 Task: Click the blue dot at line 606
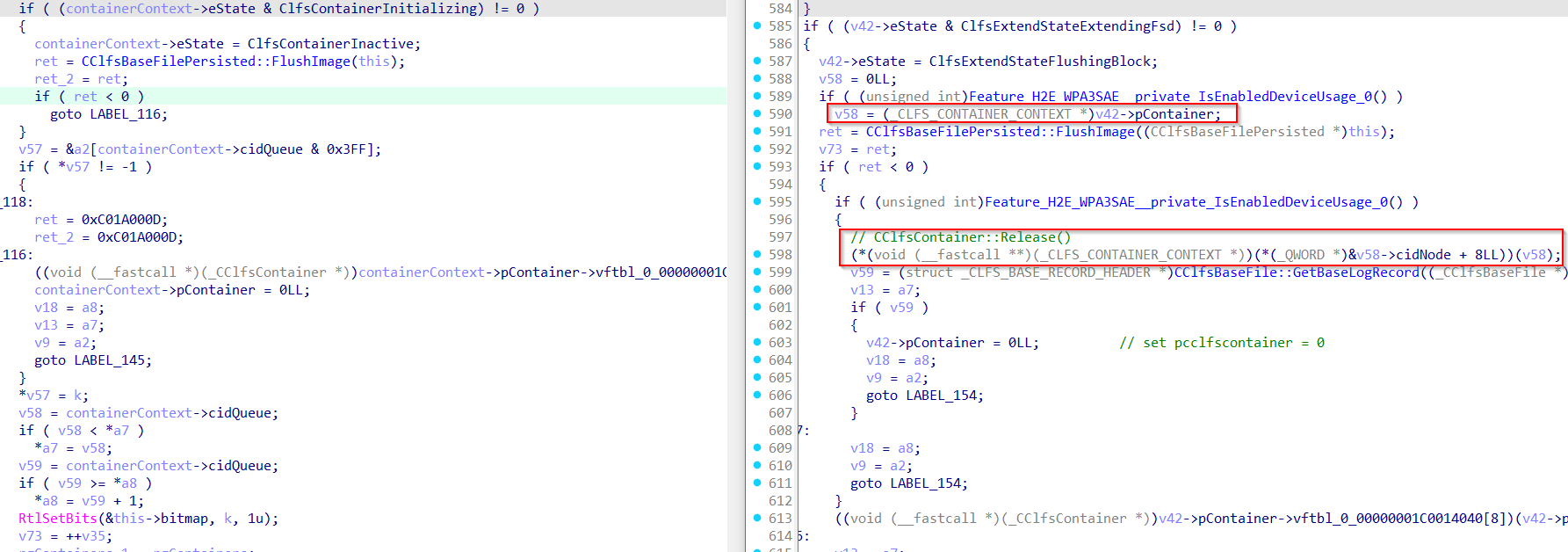pos(757,396)
